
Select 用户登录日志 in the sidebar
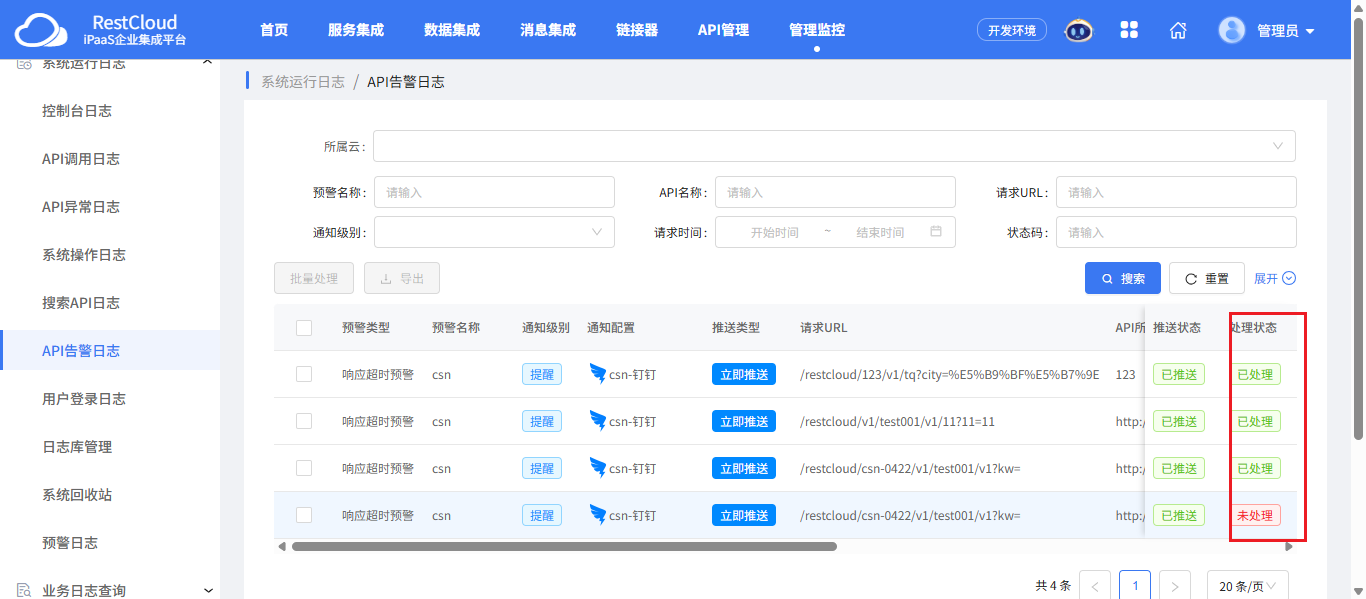[x=84, y=399]
